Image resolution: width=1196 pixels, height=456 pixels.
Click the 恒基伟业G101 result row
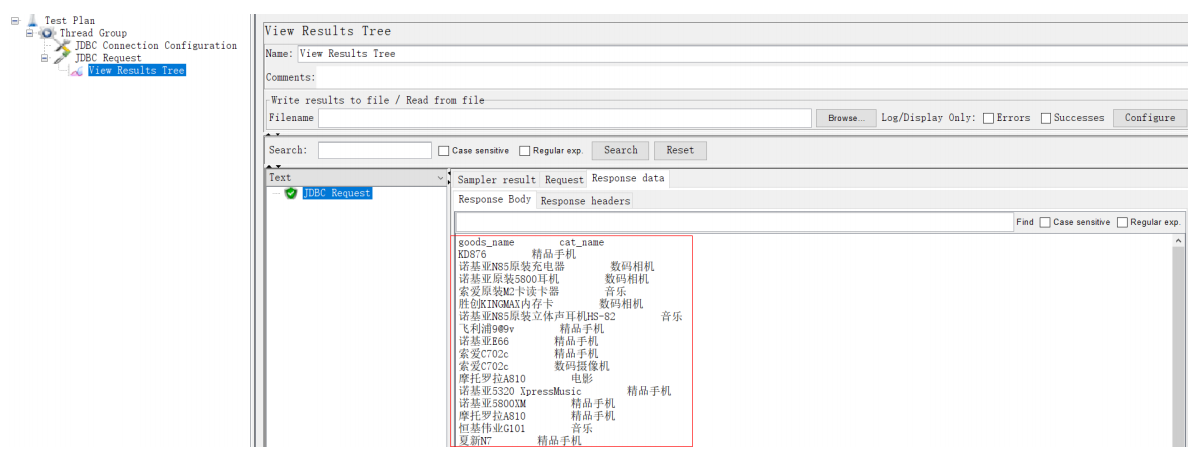click(x=526, y=429)
